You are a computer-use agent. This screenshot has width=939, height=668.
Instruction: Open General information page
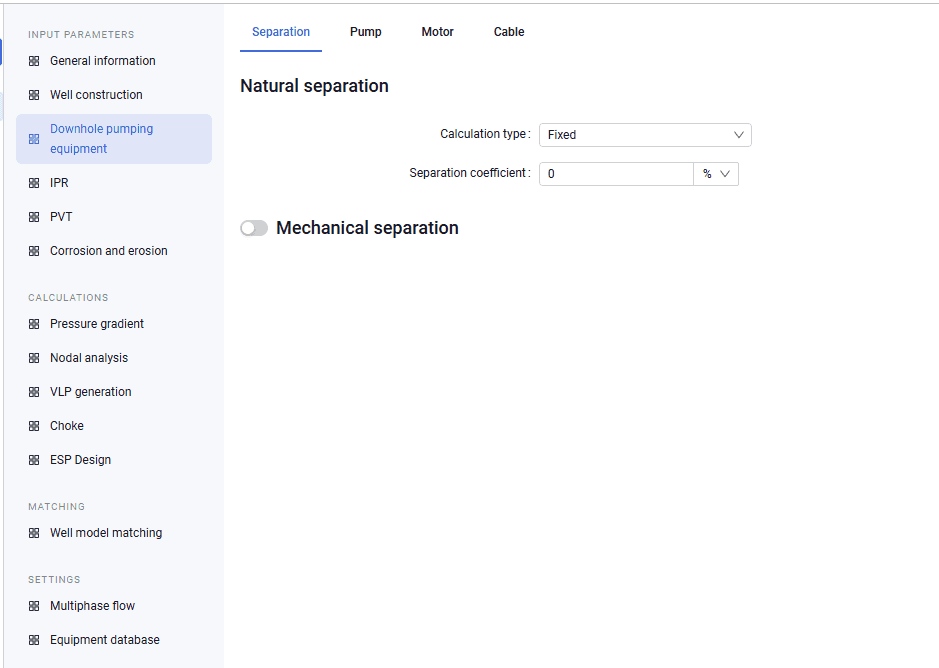coord(114,61)
